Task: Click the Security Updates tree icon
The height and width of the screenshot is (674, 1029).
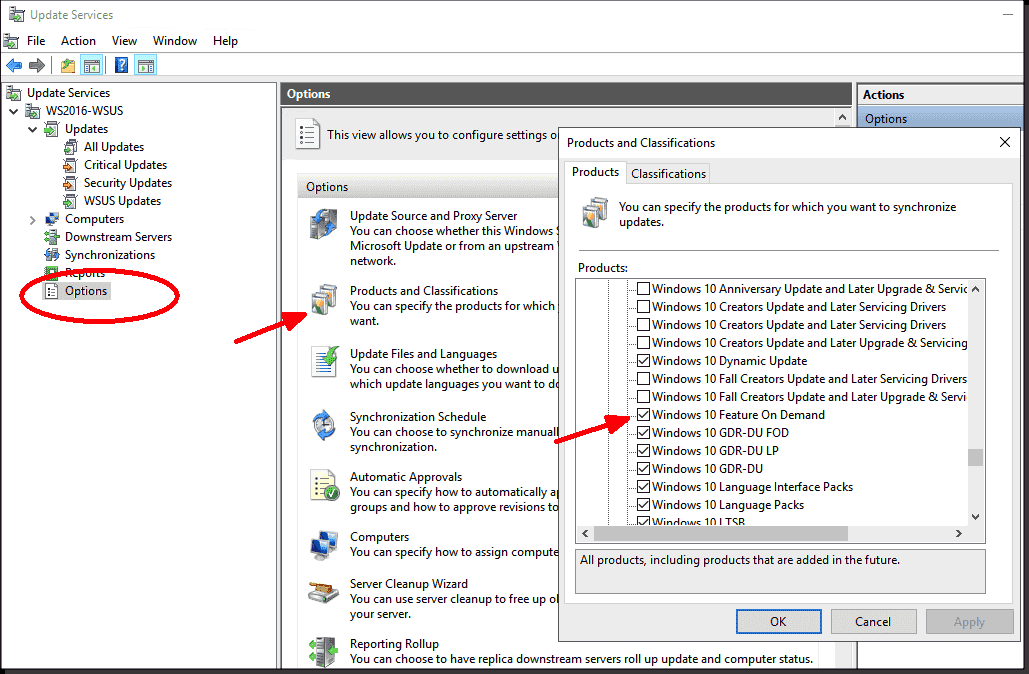Action: 70,183
